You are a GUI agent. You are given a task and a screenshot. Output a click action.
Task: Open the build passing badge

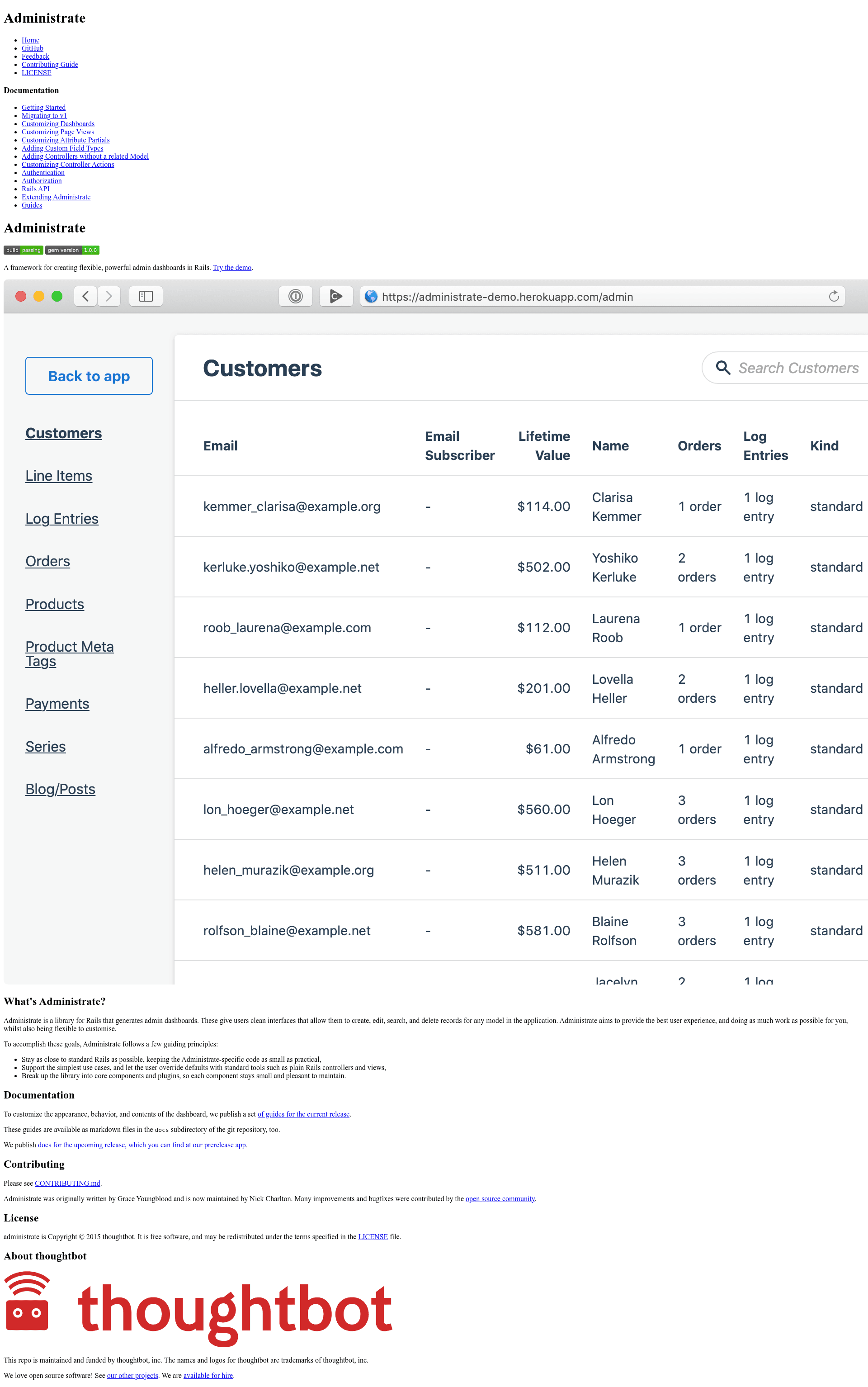24,250
